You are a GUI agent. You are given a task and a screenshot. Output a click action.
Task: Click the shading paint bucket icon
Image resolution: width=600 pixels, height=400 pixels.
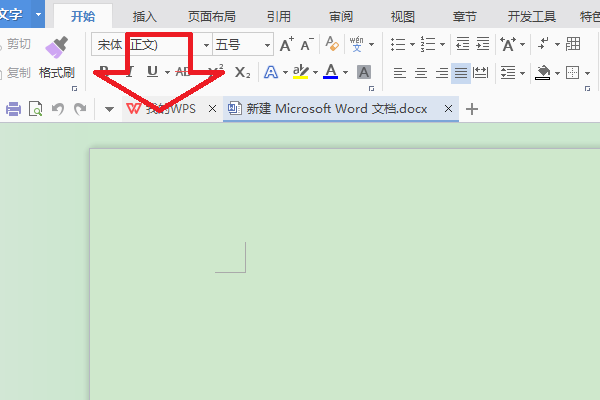coord(543,72)
